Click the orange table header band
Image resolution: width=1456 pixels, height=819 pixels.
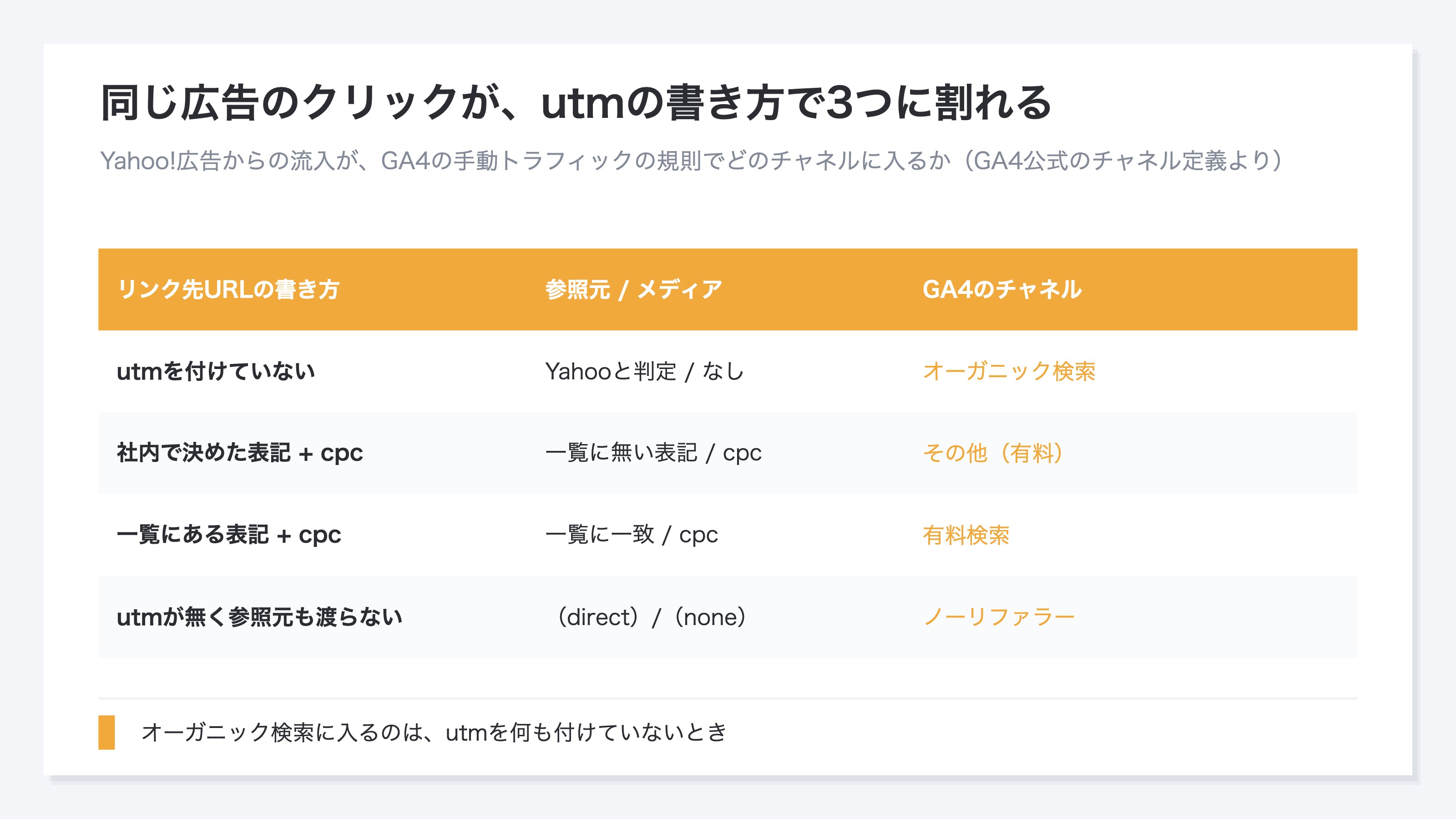pyautogui.click(x=728, y=289)
